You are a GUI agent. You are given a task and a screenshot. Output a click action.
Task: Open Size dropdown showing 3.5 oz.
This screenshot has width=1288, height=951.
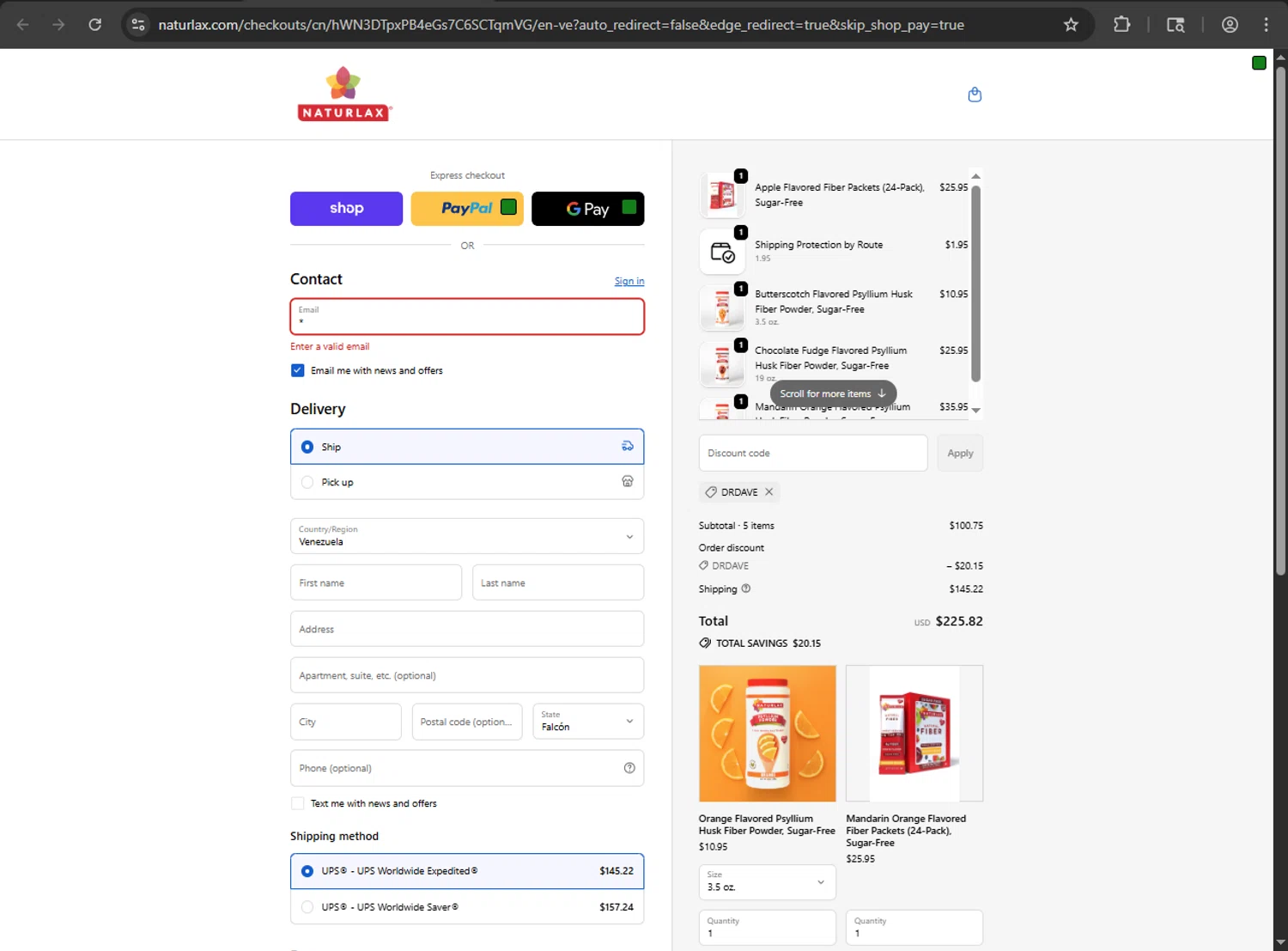pos(767,881)
